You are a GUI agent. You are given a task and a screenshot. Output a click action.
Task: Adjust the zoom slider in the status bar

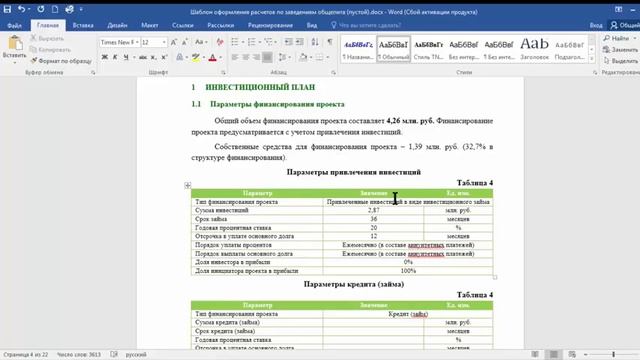tap(613, 354)
